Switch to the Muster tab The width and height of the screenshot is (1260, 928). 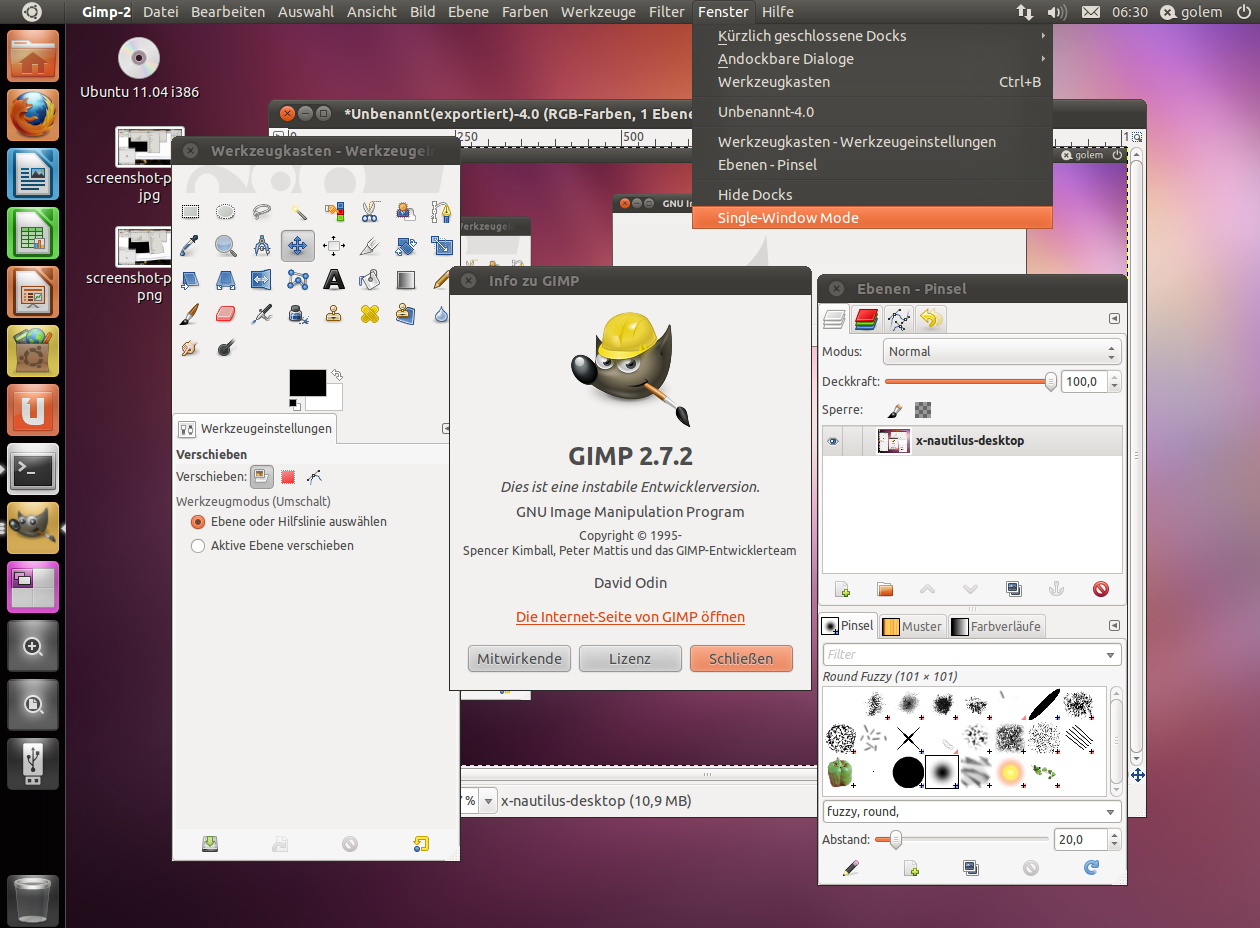pyautogui.click(x=911, y=626)
